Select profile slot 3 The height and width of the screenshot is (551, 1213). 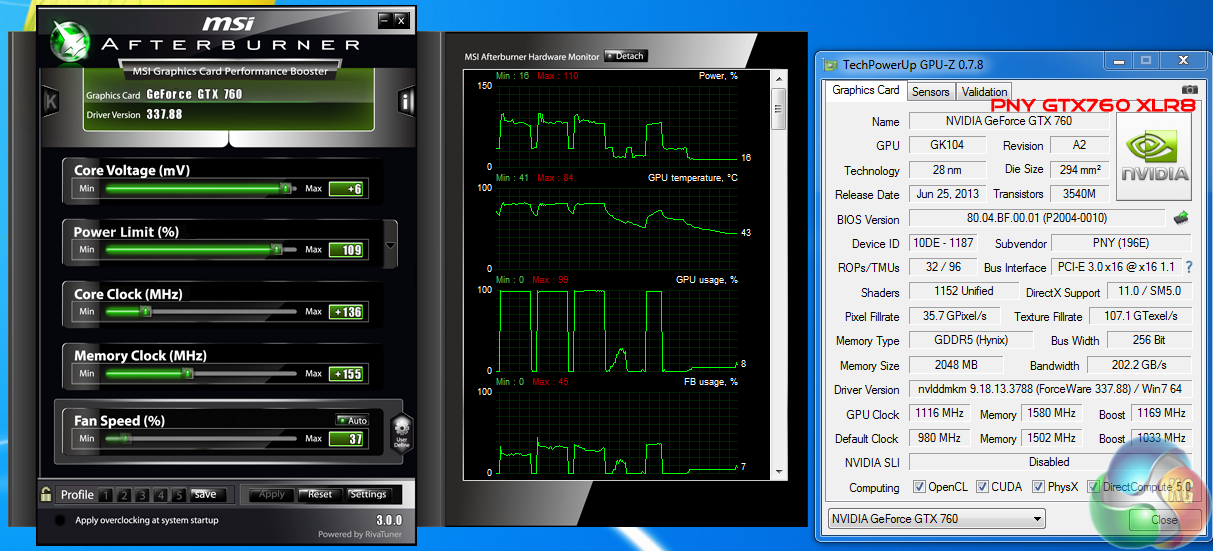tap(142, 495)
